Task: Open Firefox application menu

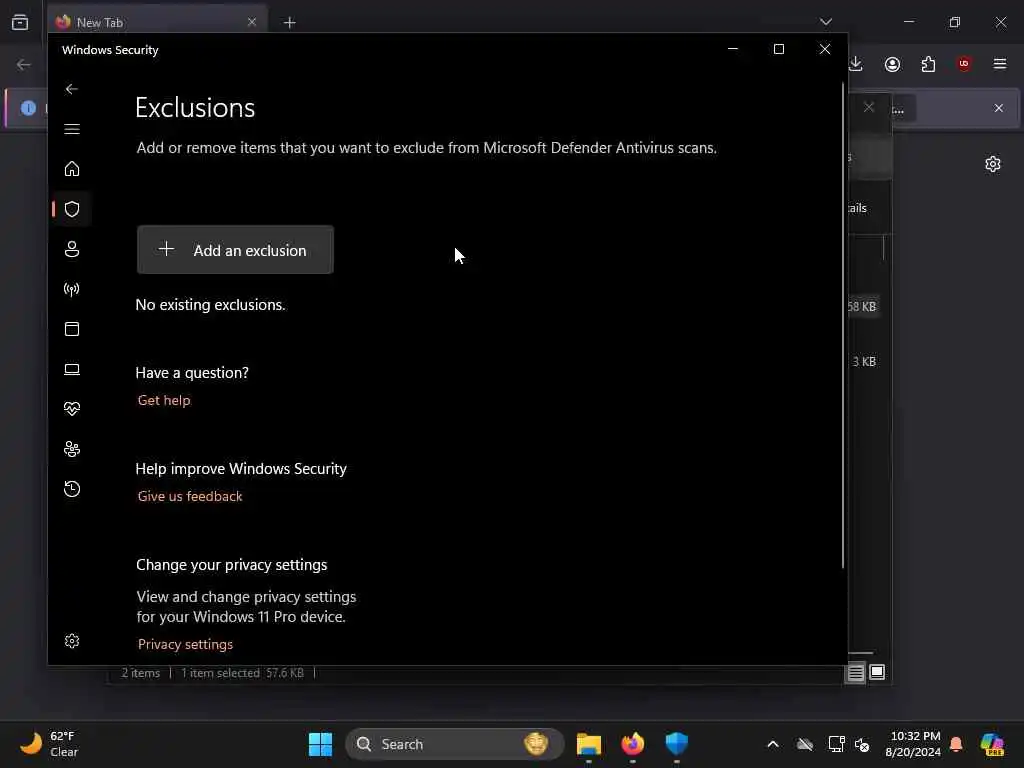Action: pos(1000,64)
